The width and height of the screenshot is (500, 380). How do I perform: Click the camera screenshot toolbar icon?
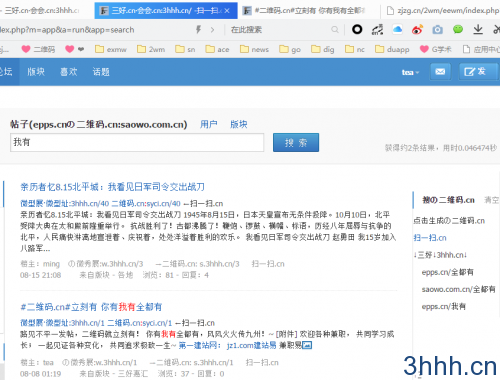(437, 30)
